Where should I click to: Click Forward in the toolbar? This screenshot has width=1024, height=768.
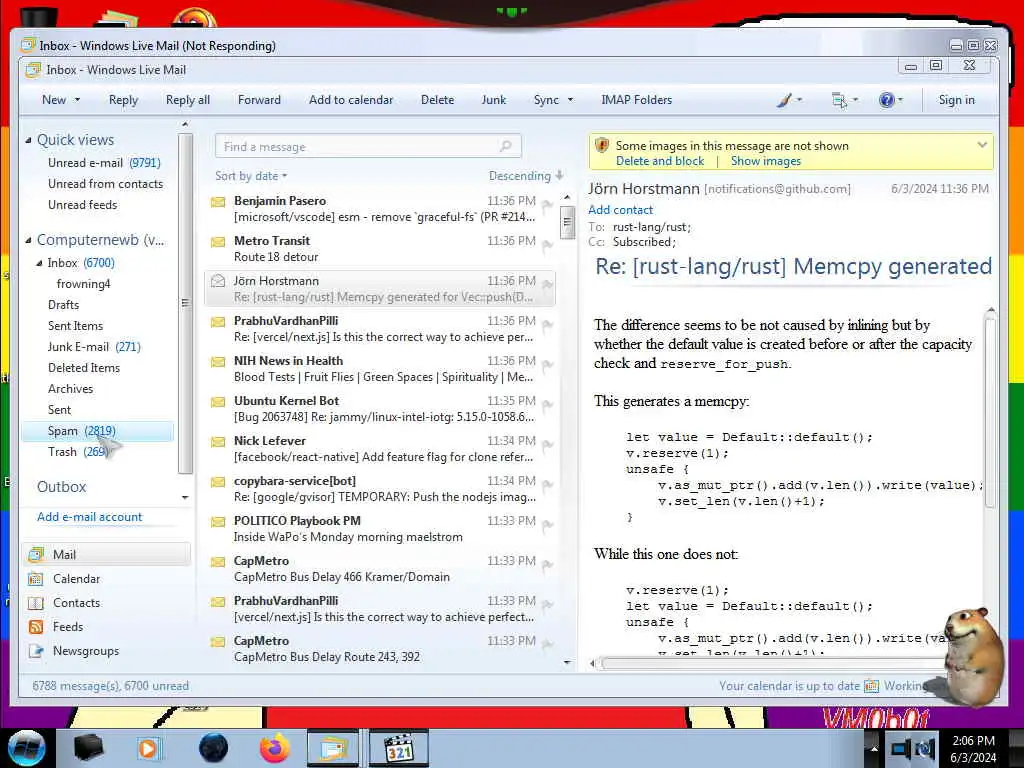(259, 100)
